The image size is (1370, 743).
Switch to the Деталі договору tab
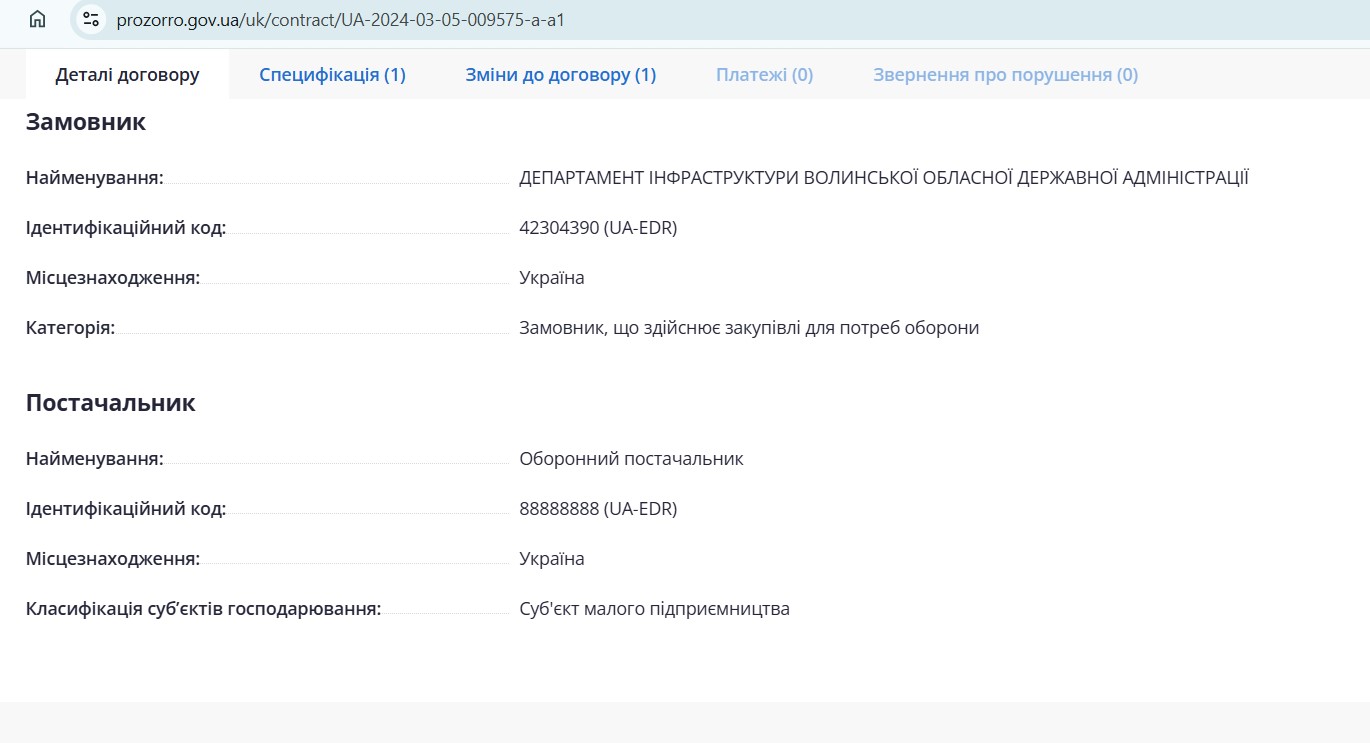pyautogui.click(x=127, y=75)
